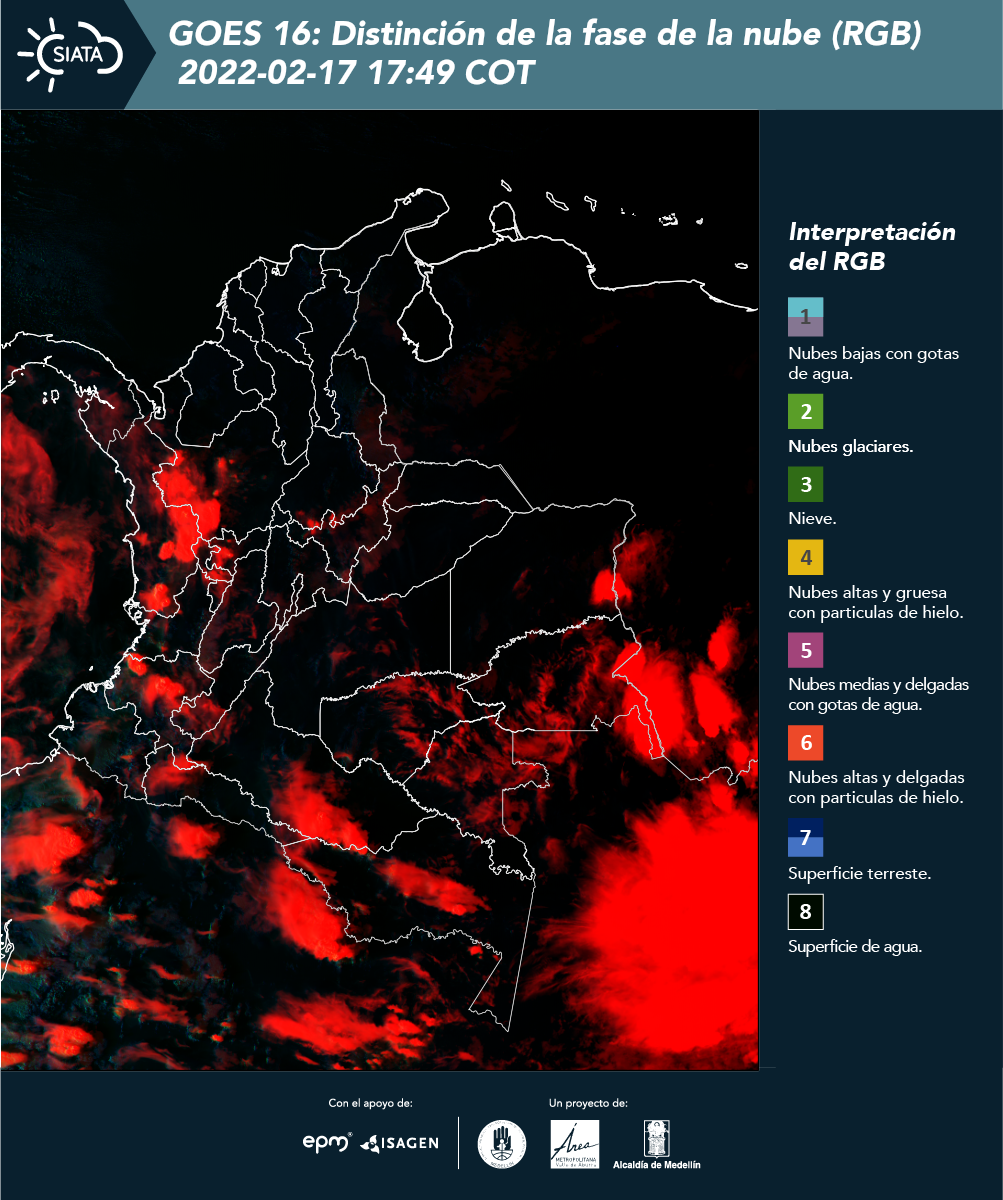Select green legend swatch number 2
The width and height of the screenshot is (1003, 1200).
(805, 411)
